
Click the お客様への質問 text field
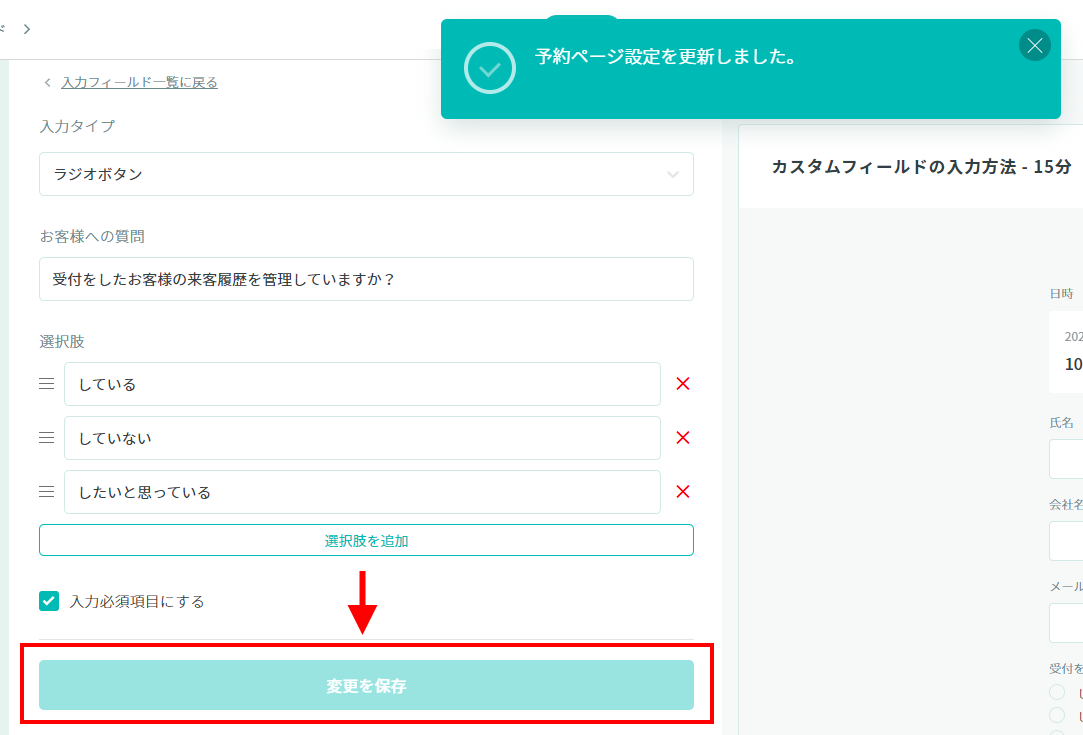point(366,279)
